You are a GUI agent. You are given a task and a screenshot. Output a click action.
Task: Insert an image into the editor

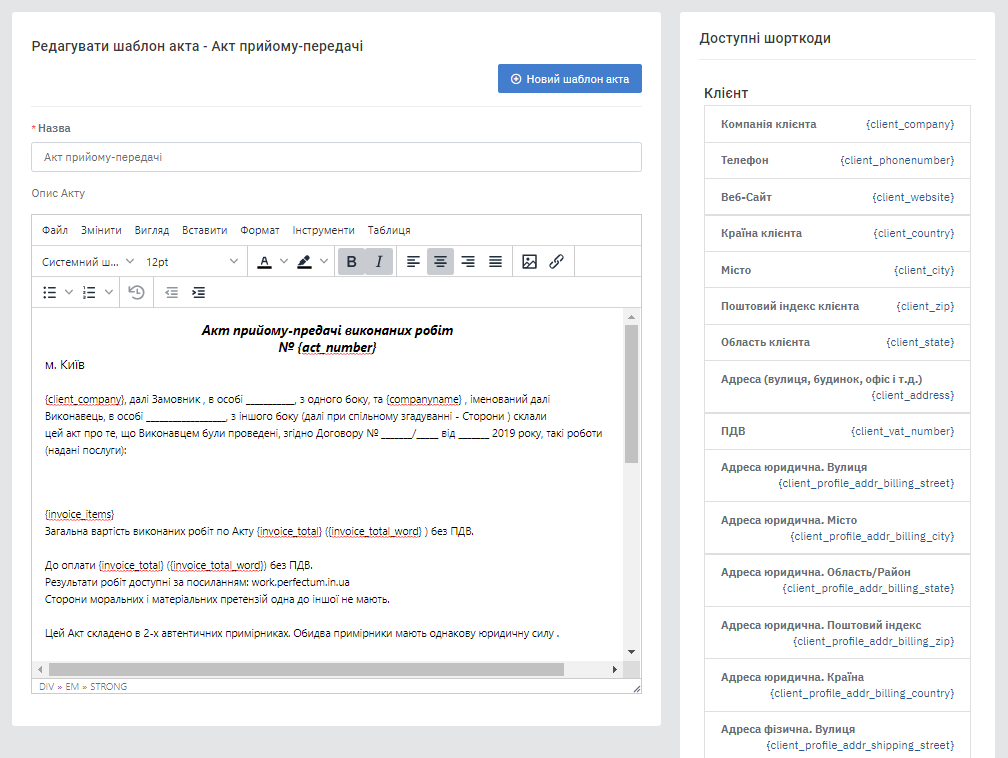[x=530, y=262]
